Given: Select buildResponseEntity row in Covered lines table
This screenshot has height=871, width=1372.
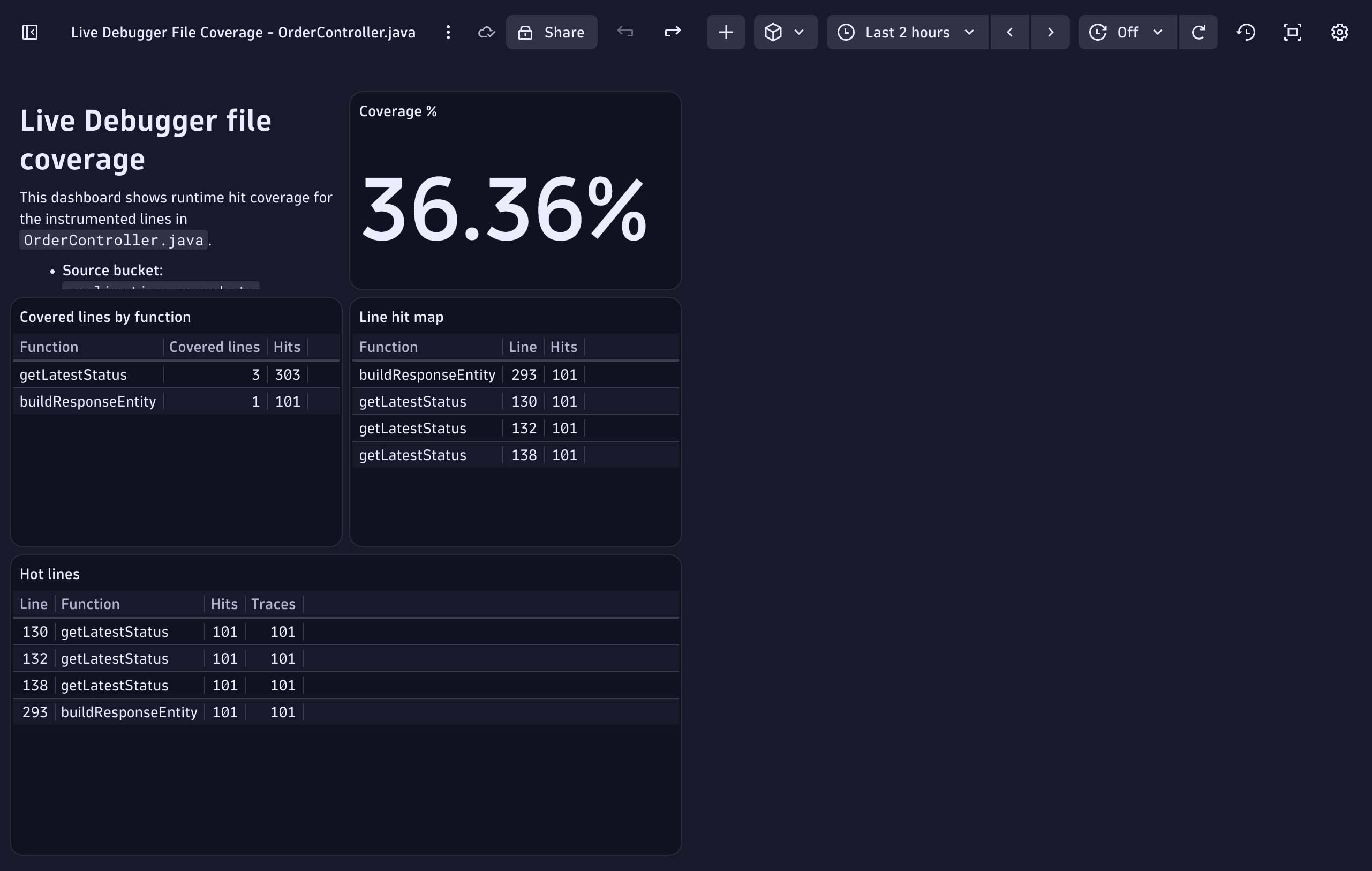Looking at the screenshot, I should coord(176,401).
